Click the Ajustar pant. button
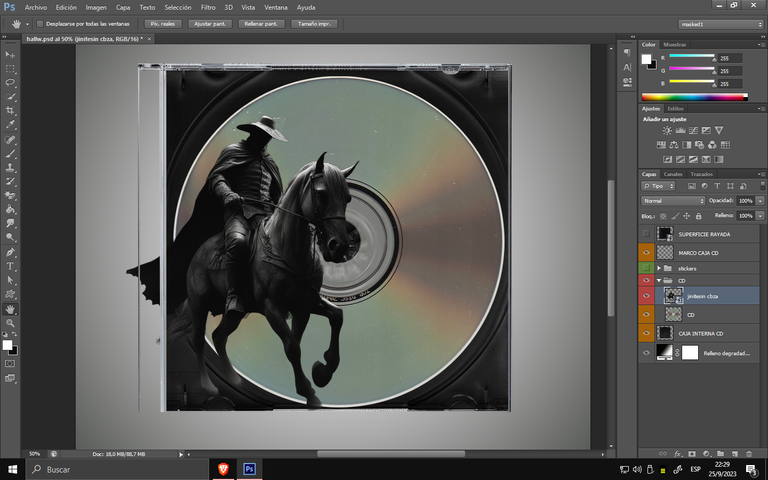 point(210,24)
